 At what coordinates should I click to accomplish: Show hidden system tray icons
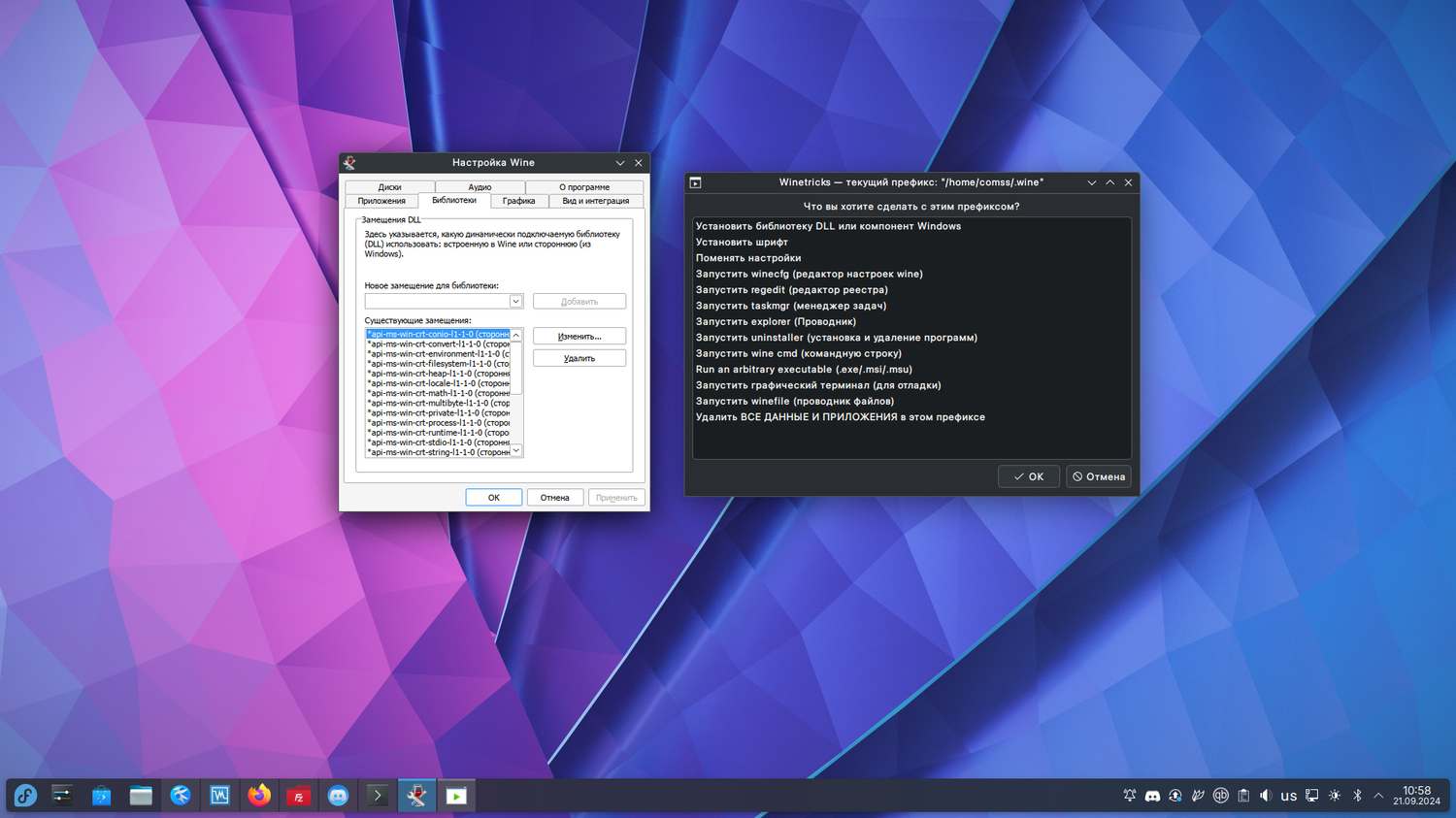1378,796
